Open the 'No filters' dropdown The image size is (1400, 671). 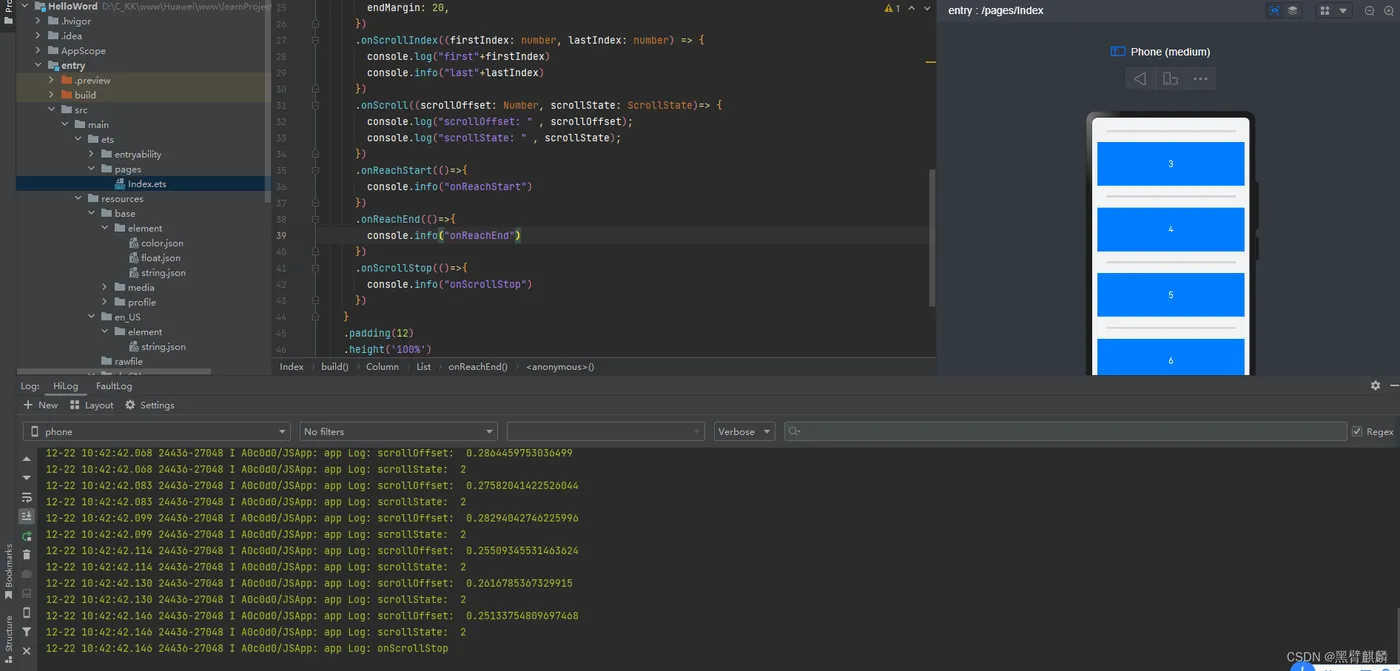398,432
